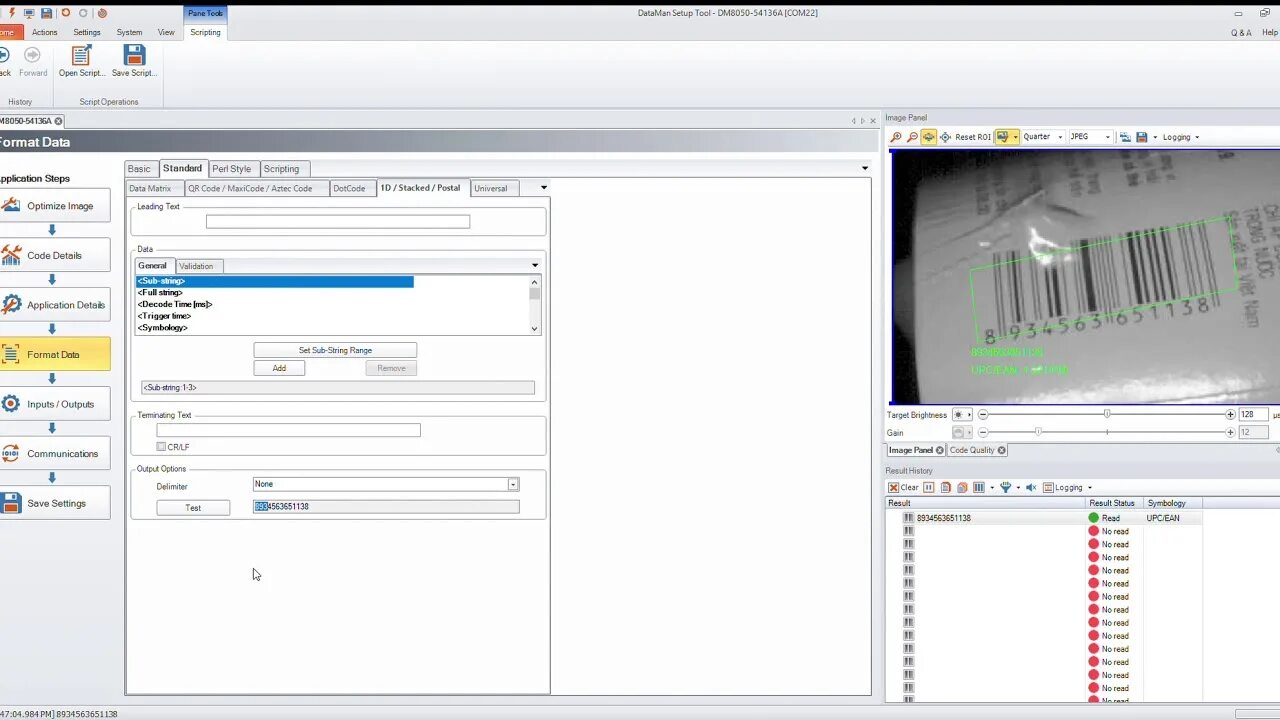The height and width of the screenshot is (720, 1280).
Task: Select the <Decode Time [ms]> data item
Action: point(175,304)
